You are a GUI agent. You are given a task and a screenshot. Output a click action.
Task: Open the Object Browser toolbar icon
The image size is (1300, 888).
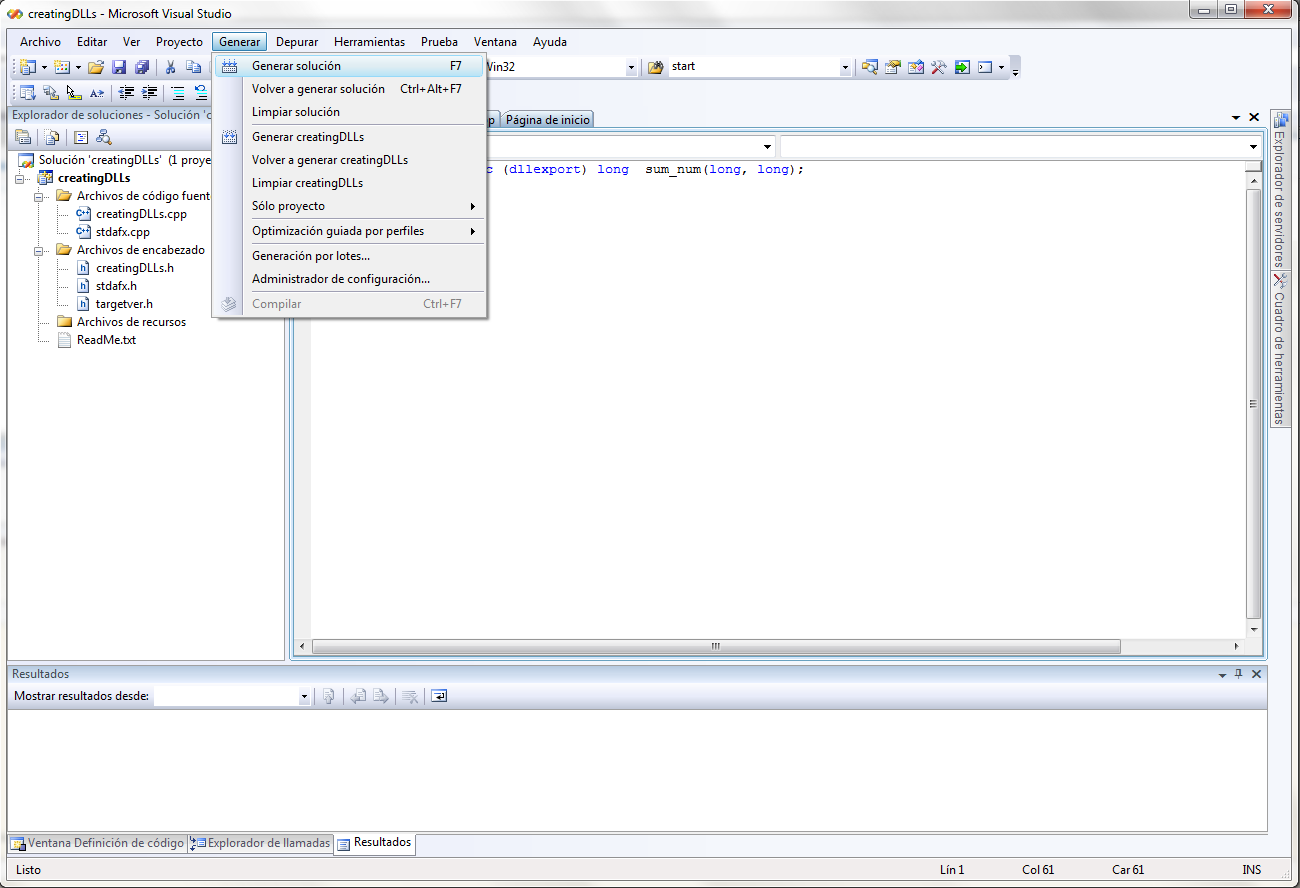point(916,67)
